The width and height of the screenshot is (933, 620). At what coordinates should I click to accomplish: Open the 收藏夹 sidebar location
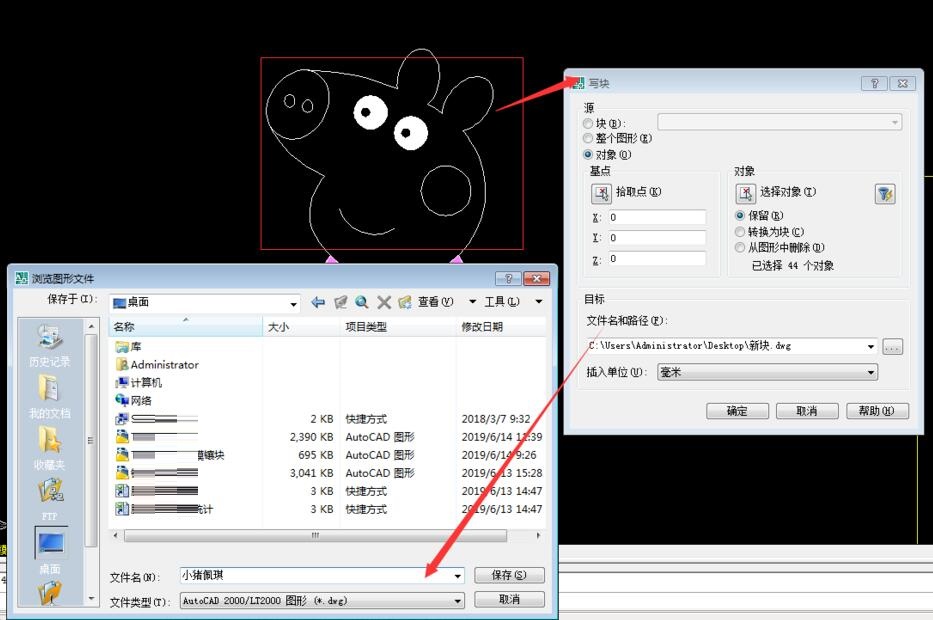click(49, 448)
